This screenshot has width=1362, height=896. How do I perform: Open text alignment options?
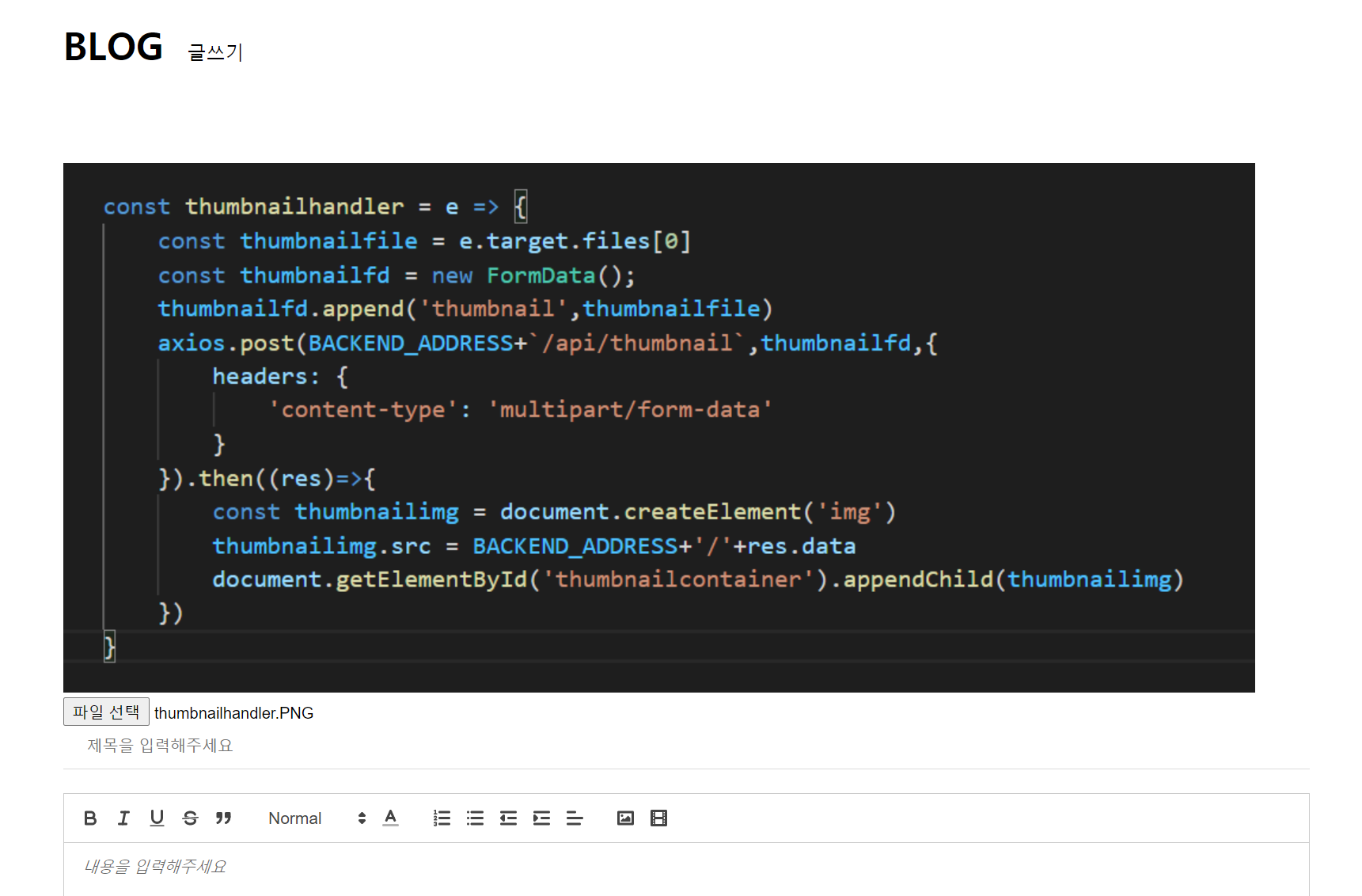click(575, 818)
